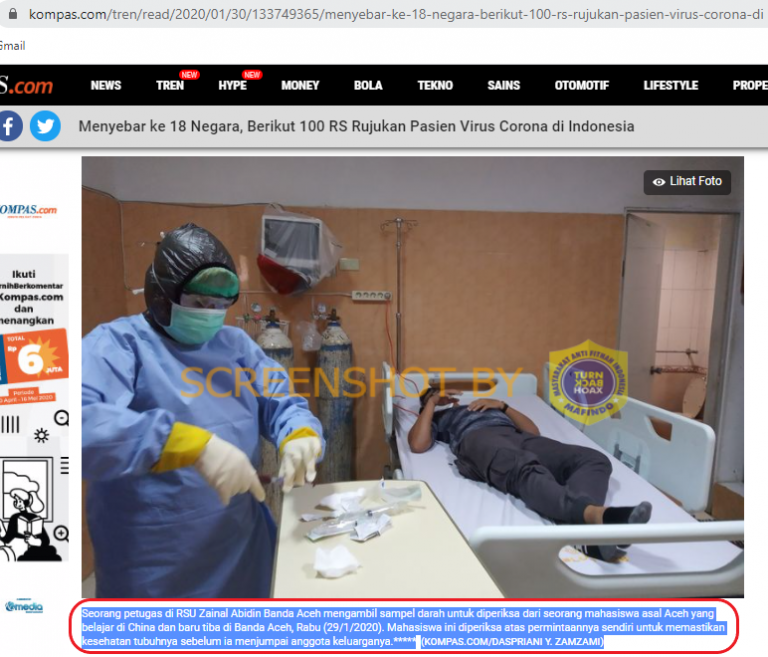
Task: Open the Gmail bookmark
Action: (12, 46)
